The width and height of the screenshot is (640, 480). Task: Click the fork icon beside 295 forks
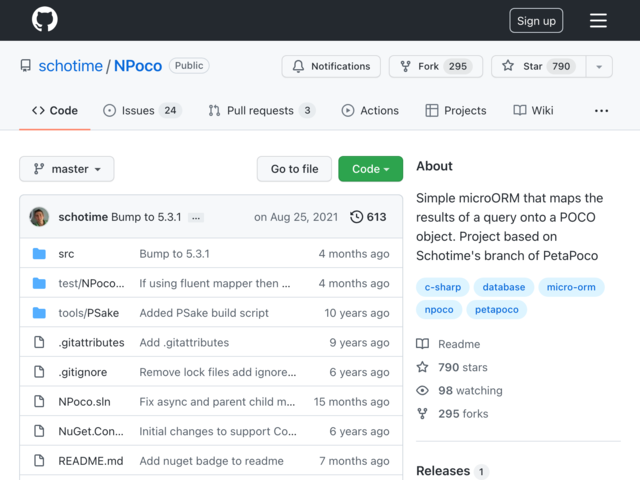[x=422, y=413]
